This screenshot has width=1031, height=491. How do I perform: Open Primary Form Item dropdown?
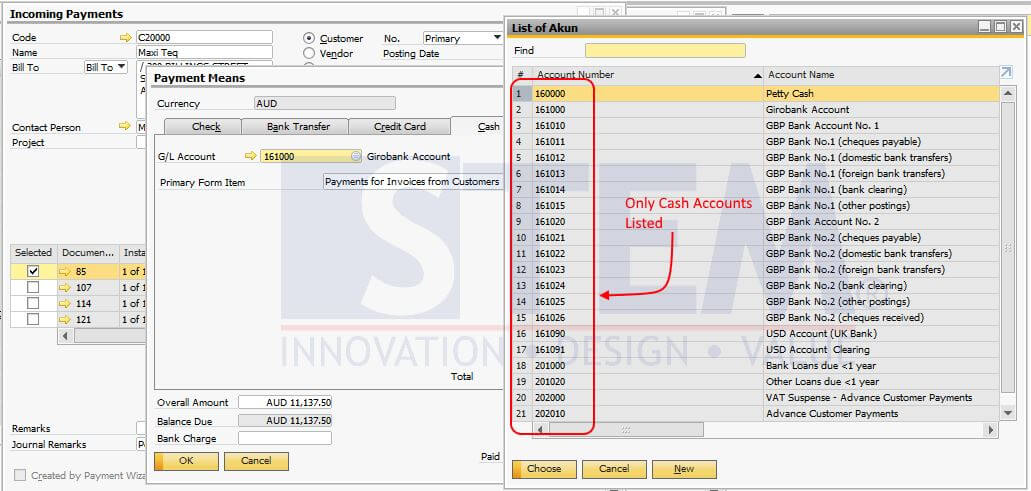[x=414, y=181]
